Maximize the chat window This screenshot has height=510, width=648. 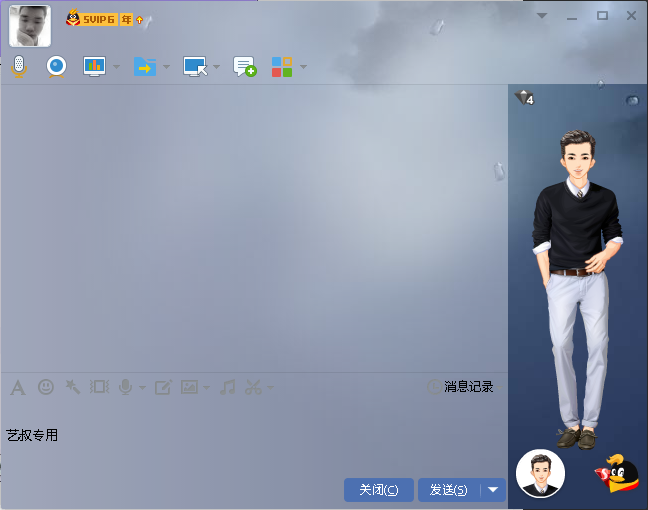coord(602,16)
